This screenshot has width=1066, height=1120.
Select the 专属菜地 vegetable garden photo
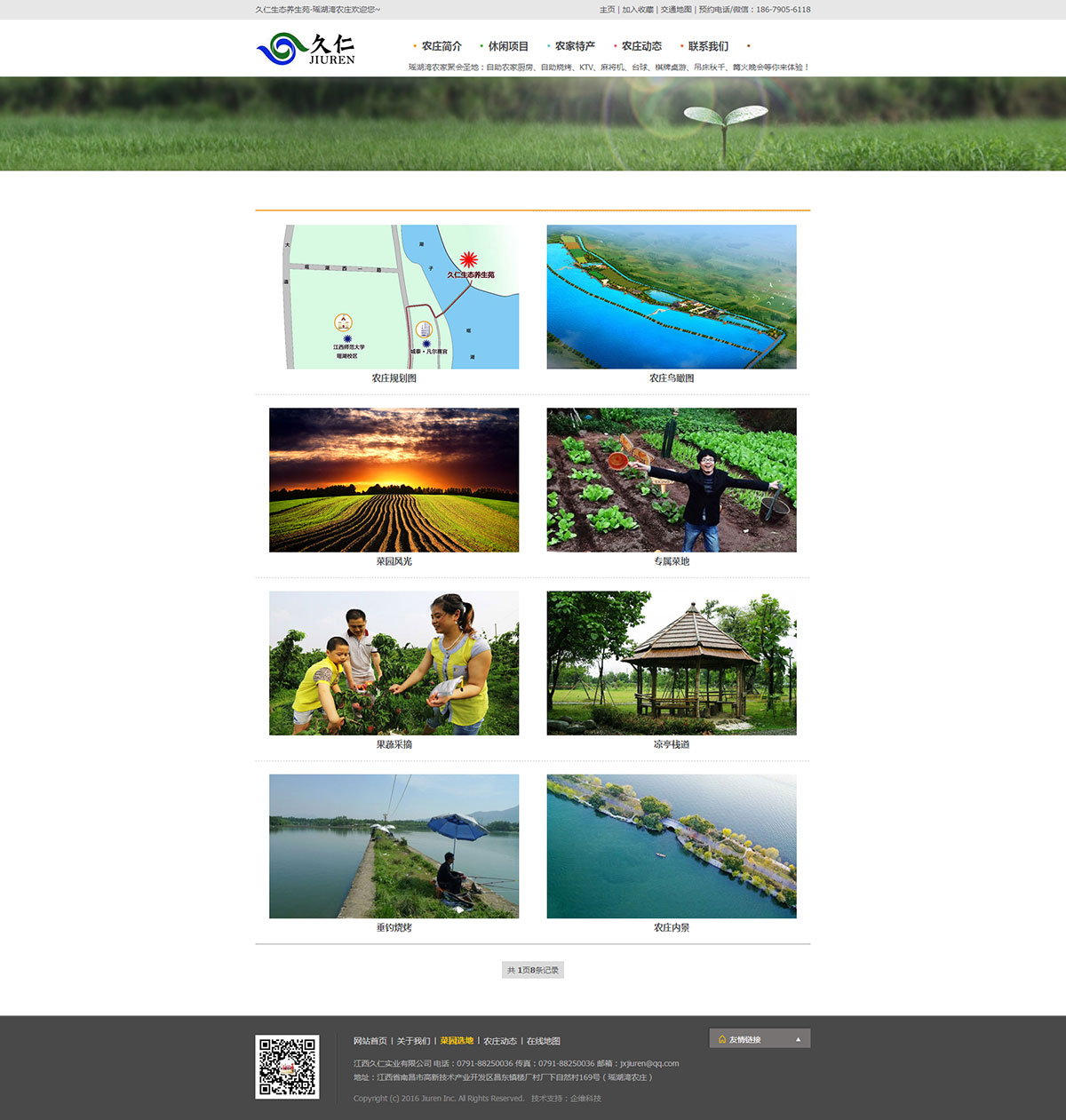tap(672, 480)
